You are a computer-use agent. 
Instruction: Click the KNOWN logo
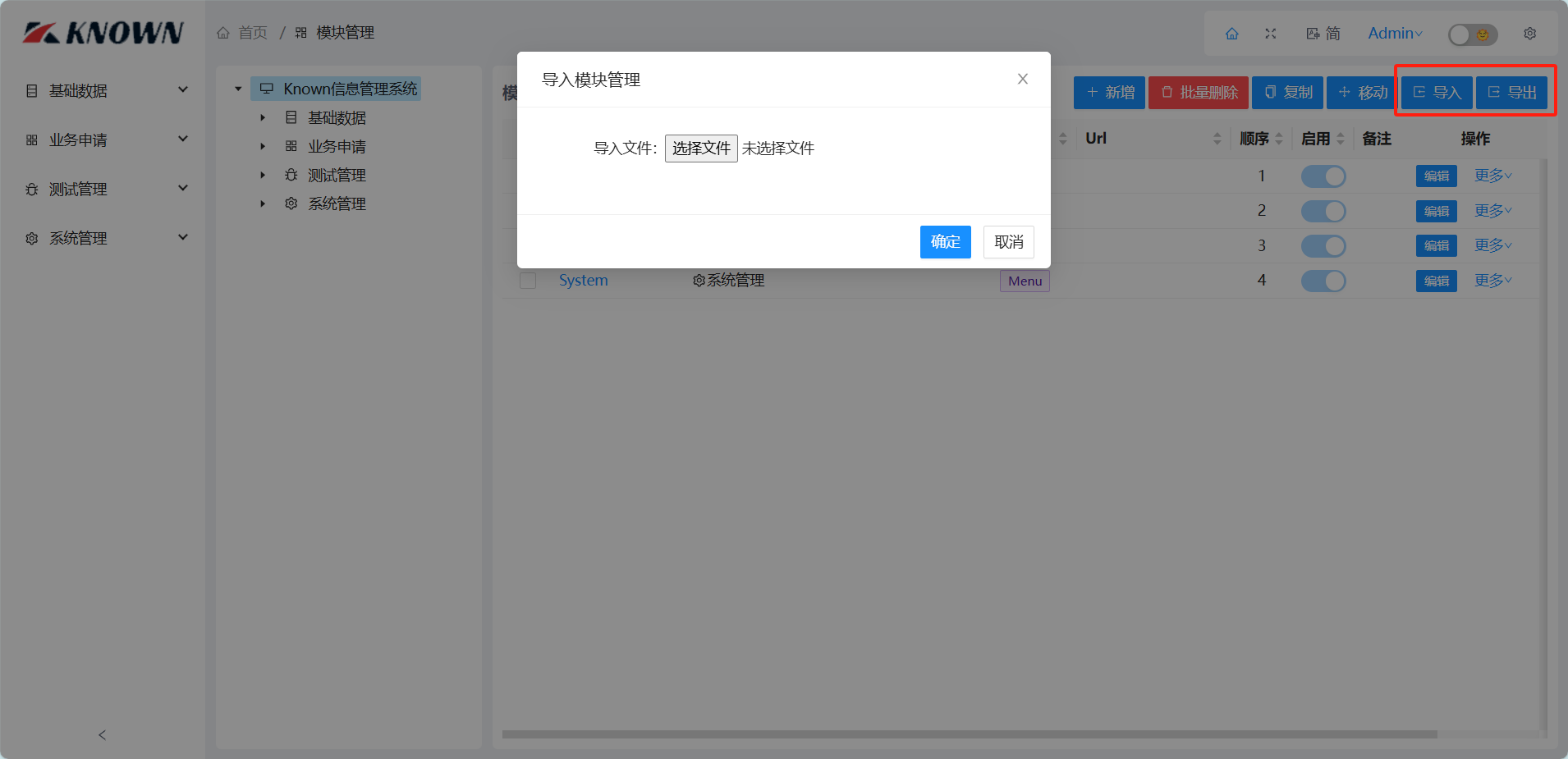click(103, 33)
